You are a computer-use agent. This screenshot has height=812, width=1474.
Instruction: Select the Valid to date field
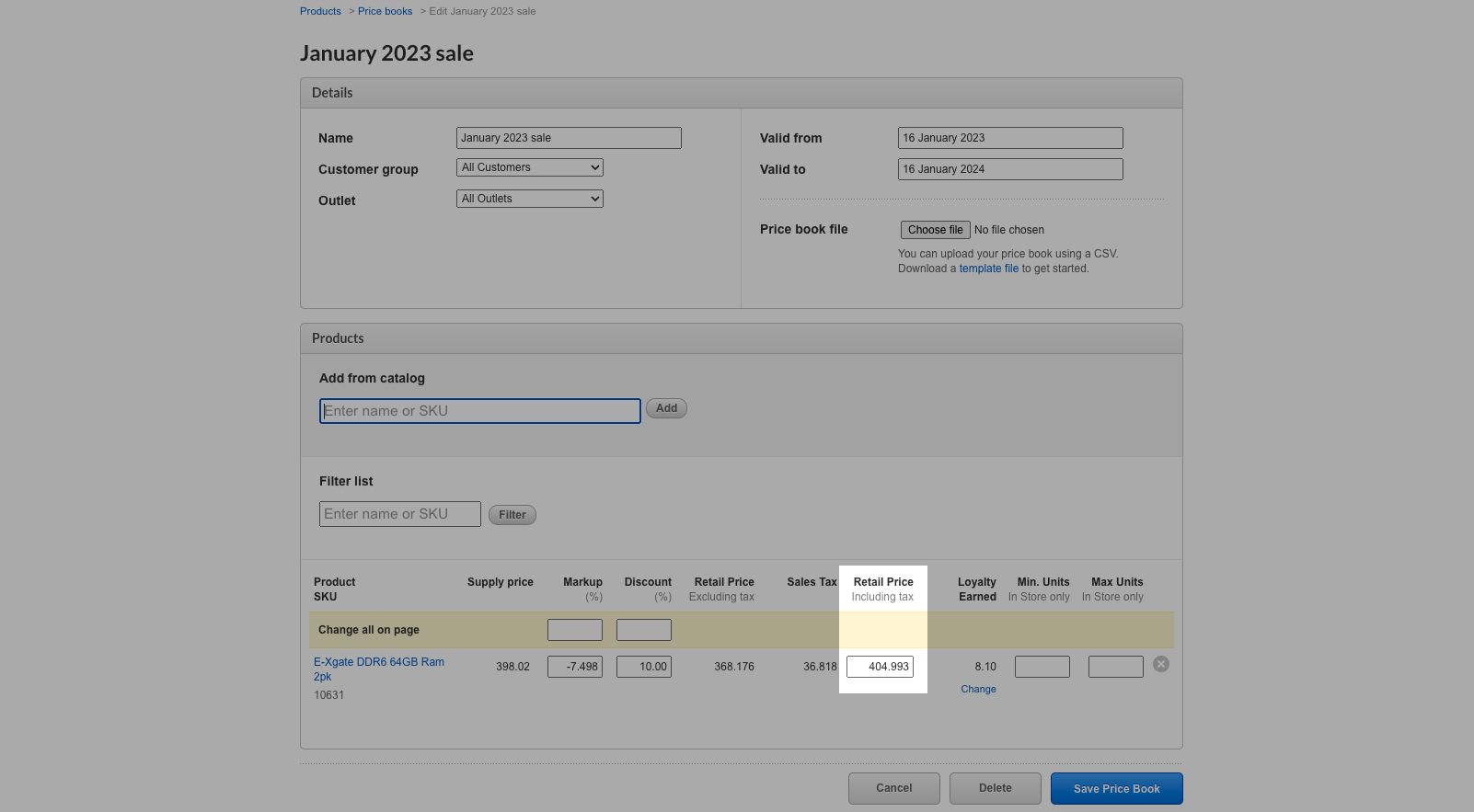[1009, 169]
